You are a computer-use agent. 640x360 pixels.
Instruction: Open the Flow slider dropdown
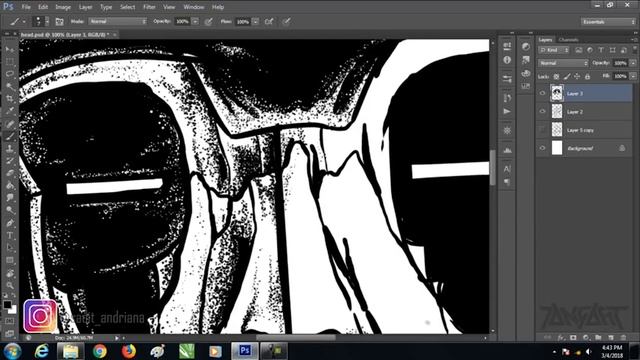click(x=256, y=22)
